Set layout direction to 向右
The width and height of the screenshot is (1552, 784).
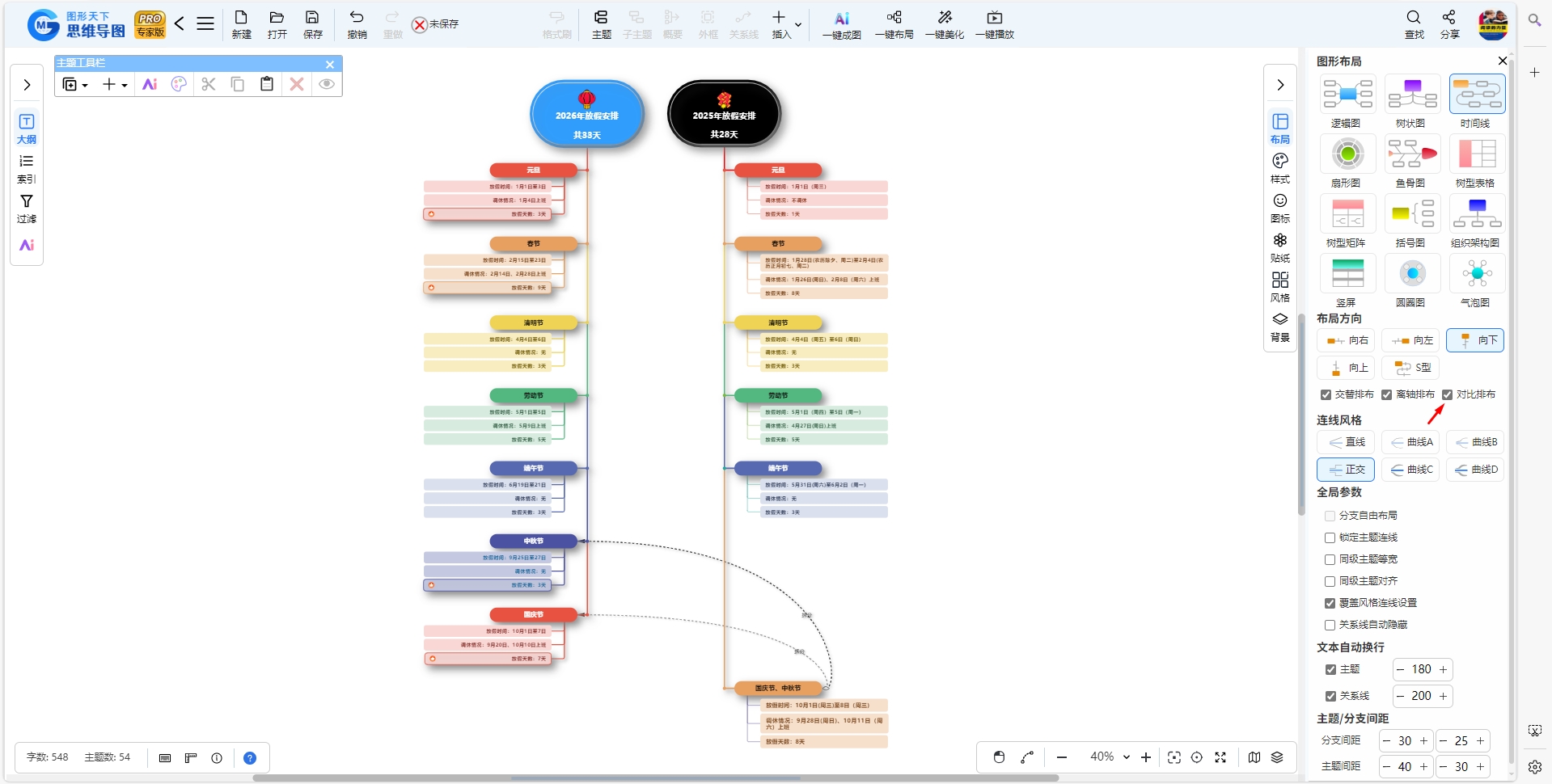click(x=1347, y=340)
